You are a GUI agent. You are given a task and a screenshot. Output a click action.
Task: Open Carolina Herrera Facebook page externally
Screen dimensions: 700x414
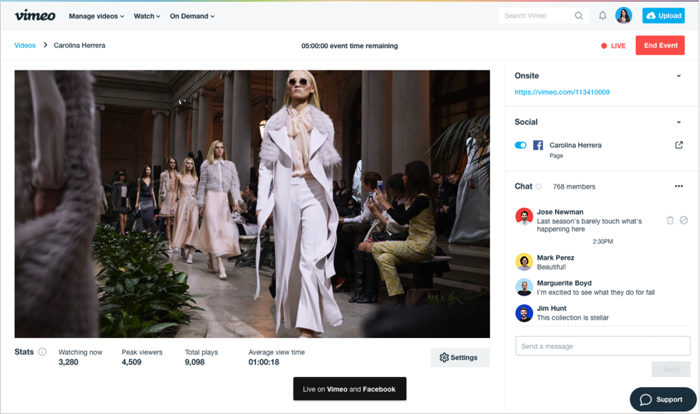coord(679,145)
